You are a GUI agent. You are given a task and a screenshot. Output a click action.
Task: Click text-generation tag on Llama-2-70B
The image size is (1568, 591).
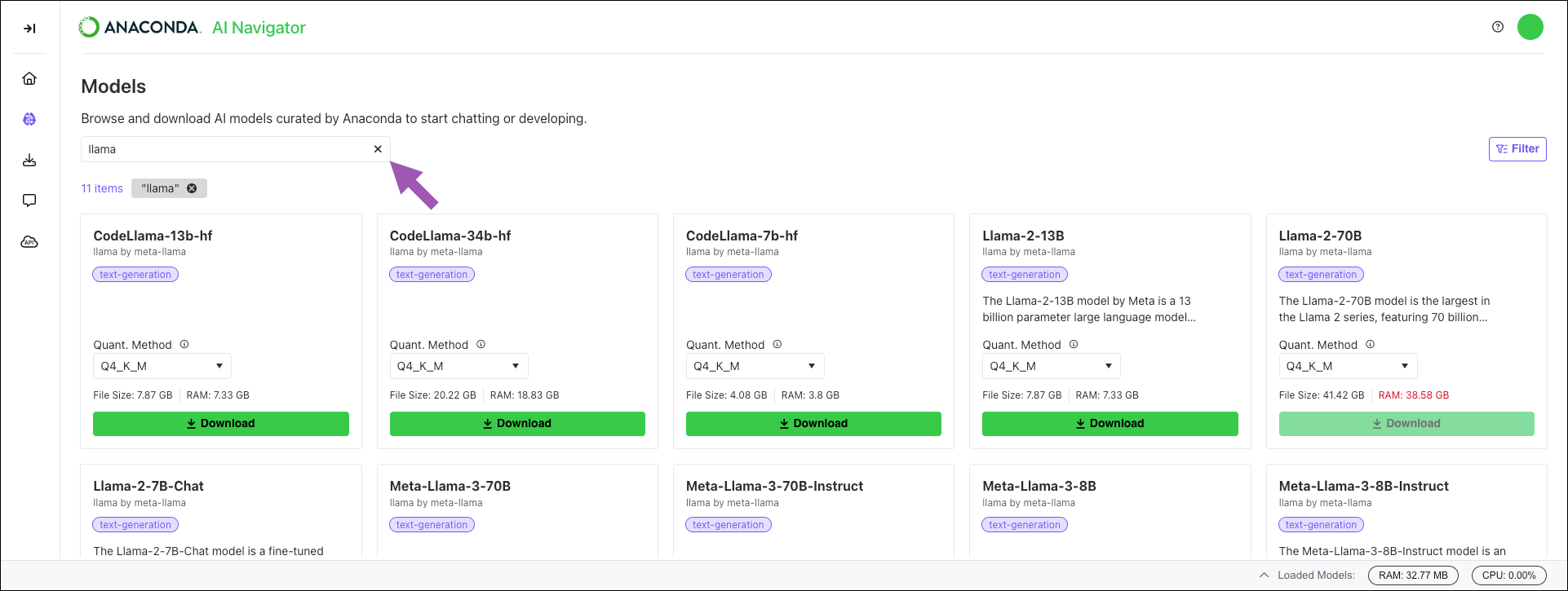pos(1321,275)
